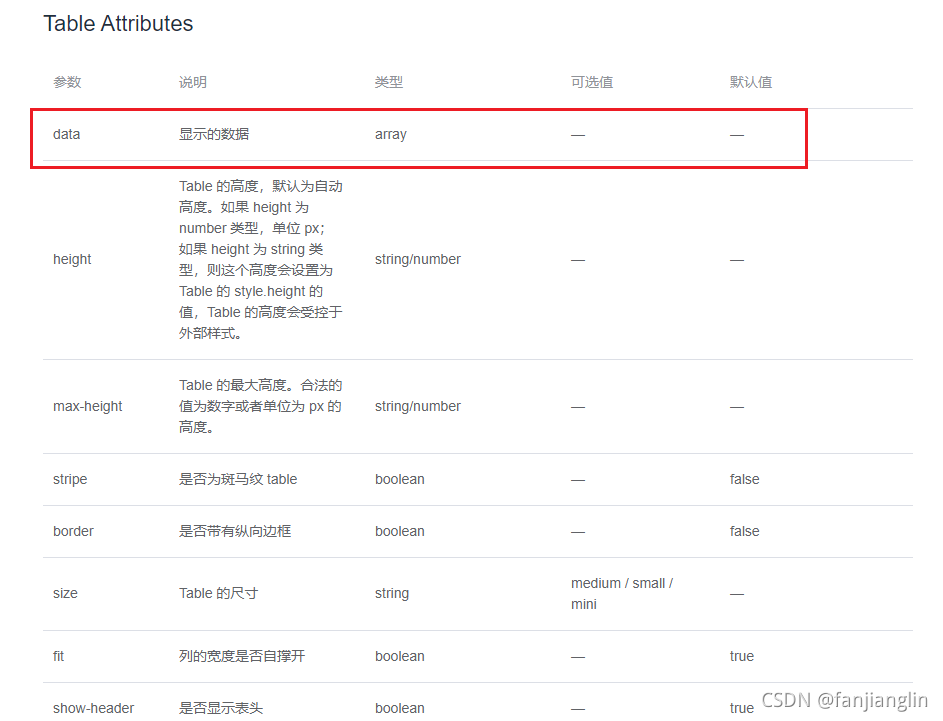Screen dimensions: 943x721
Task: Click the false default value for stripe
Action: pyautogui.click(x=744, y=479)
